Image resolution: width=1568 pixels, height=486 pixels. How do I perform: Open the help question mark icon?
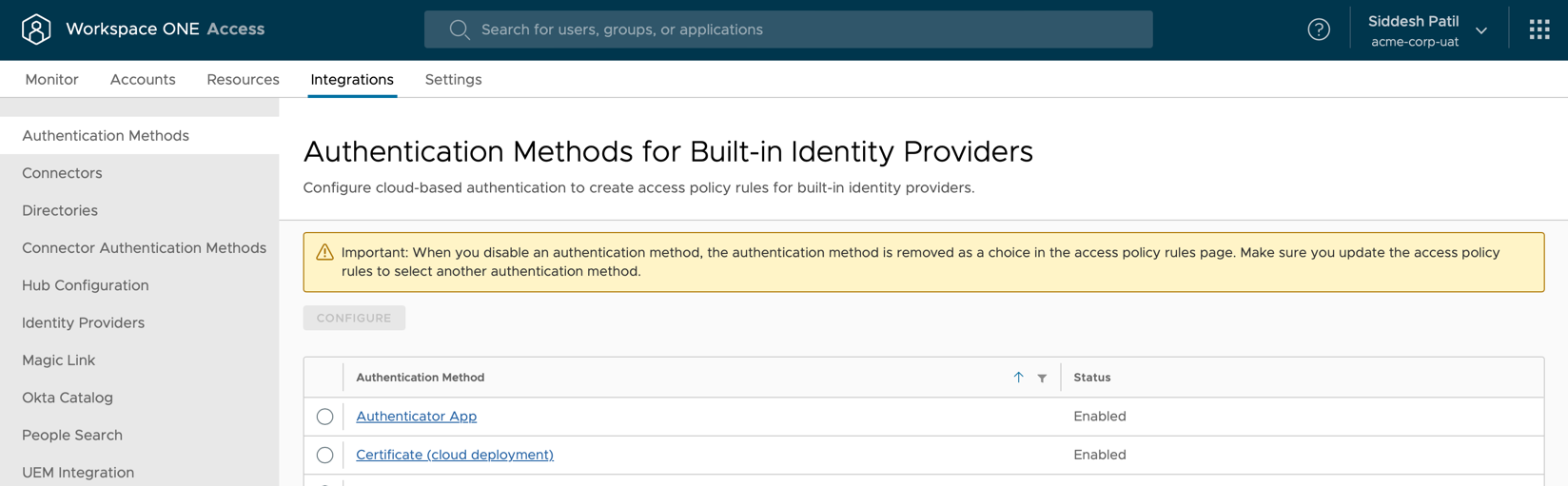pos(1318,29)
